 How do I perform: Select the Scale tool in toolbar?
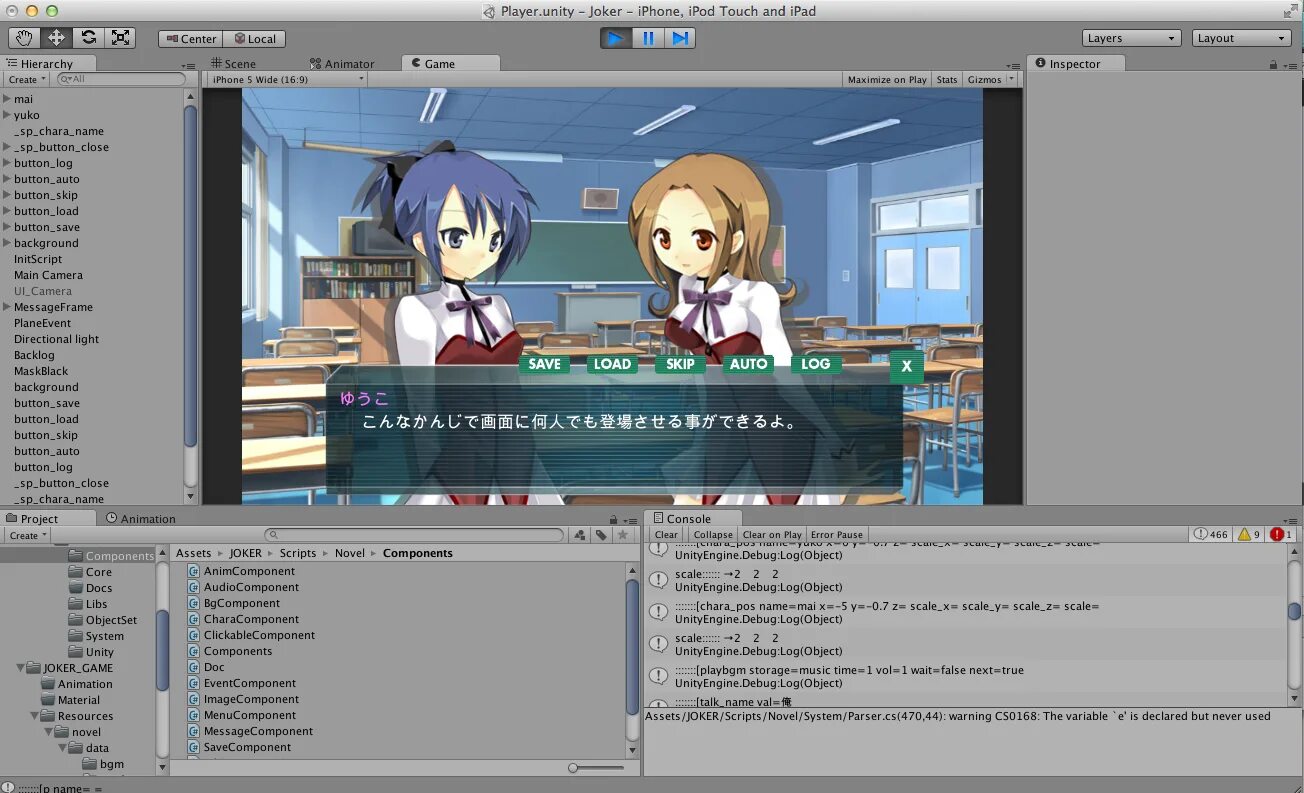pos(120,38)
